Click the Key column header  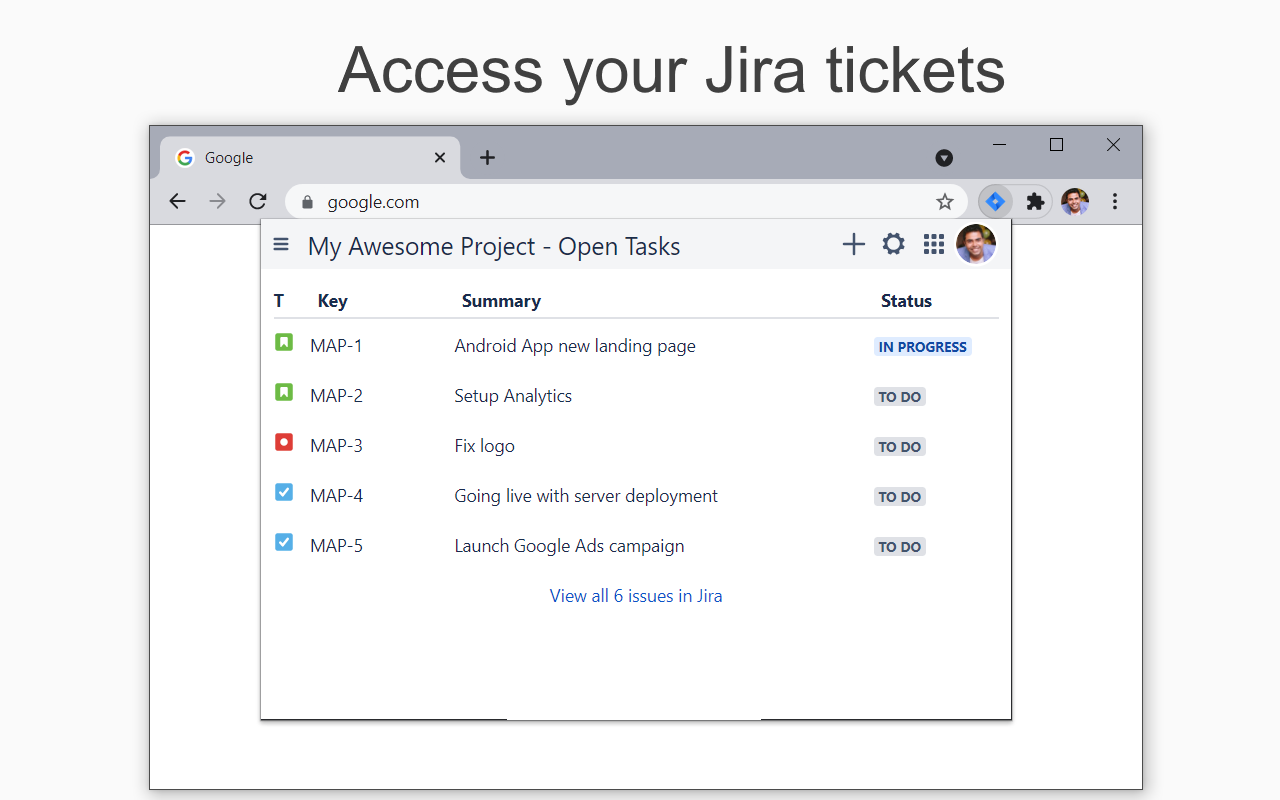[332, 301]
